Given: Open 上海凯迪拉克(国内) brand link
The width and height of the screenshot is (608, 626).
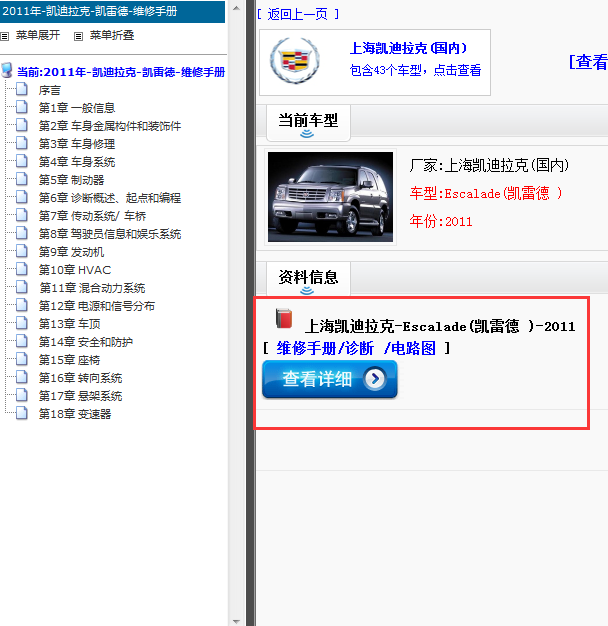Looking at the screenshot, I should (408, 48).
